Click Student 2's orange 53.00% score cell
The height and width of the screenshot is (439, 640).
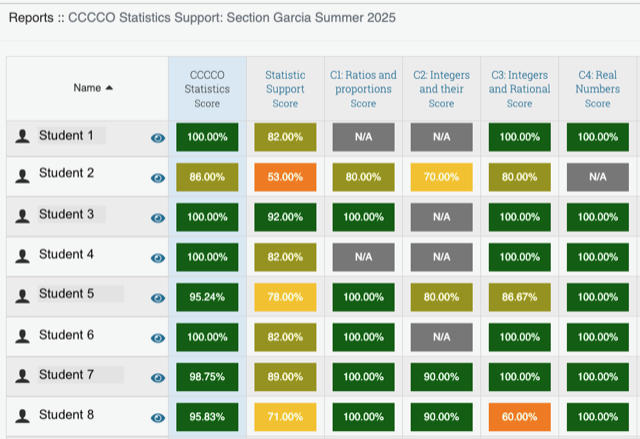285,177
